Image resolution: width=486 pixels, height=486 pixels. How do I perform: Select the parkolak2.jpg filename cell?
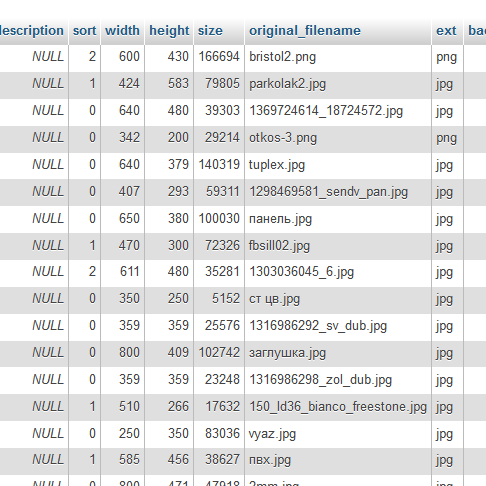338,84
